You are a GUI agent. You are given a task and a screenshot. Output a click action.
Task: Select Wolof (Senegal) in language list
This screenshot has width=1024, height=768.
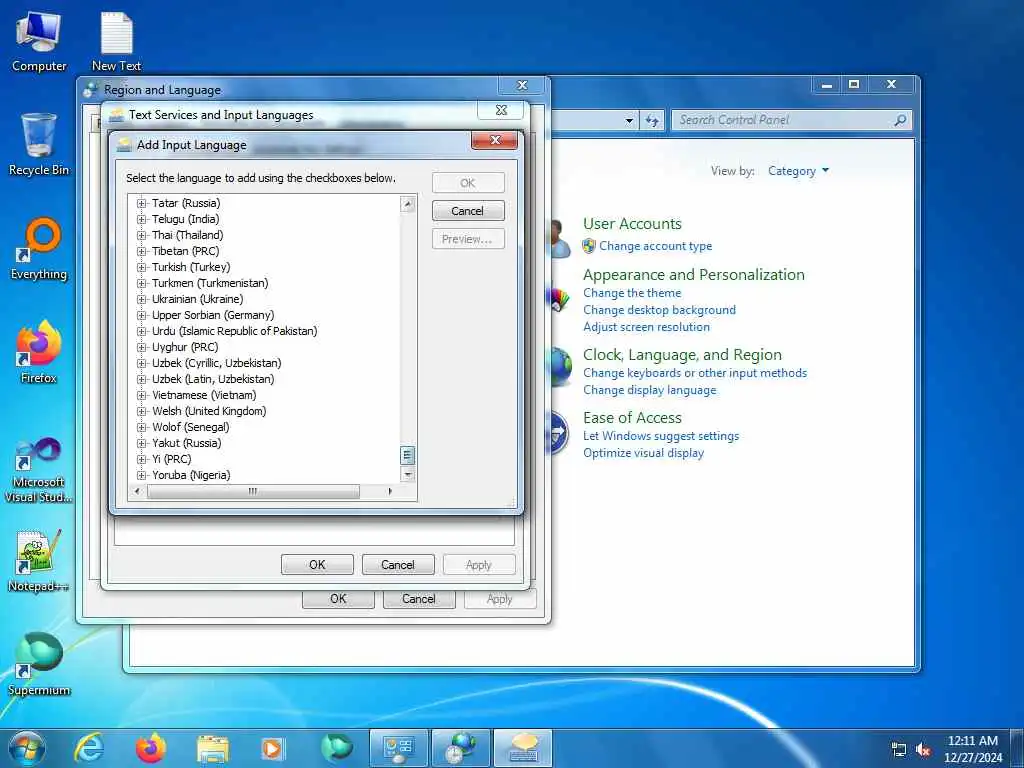pyautogui.click(x=190, y=427)
